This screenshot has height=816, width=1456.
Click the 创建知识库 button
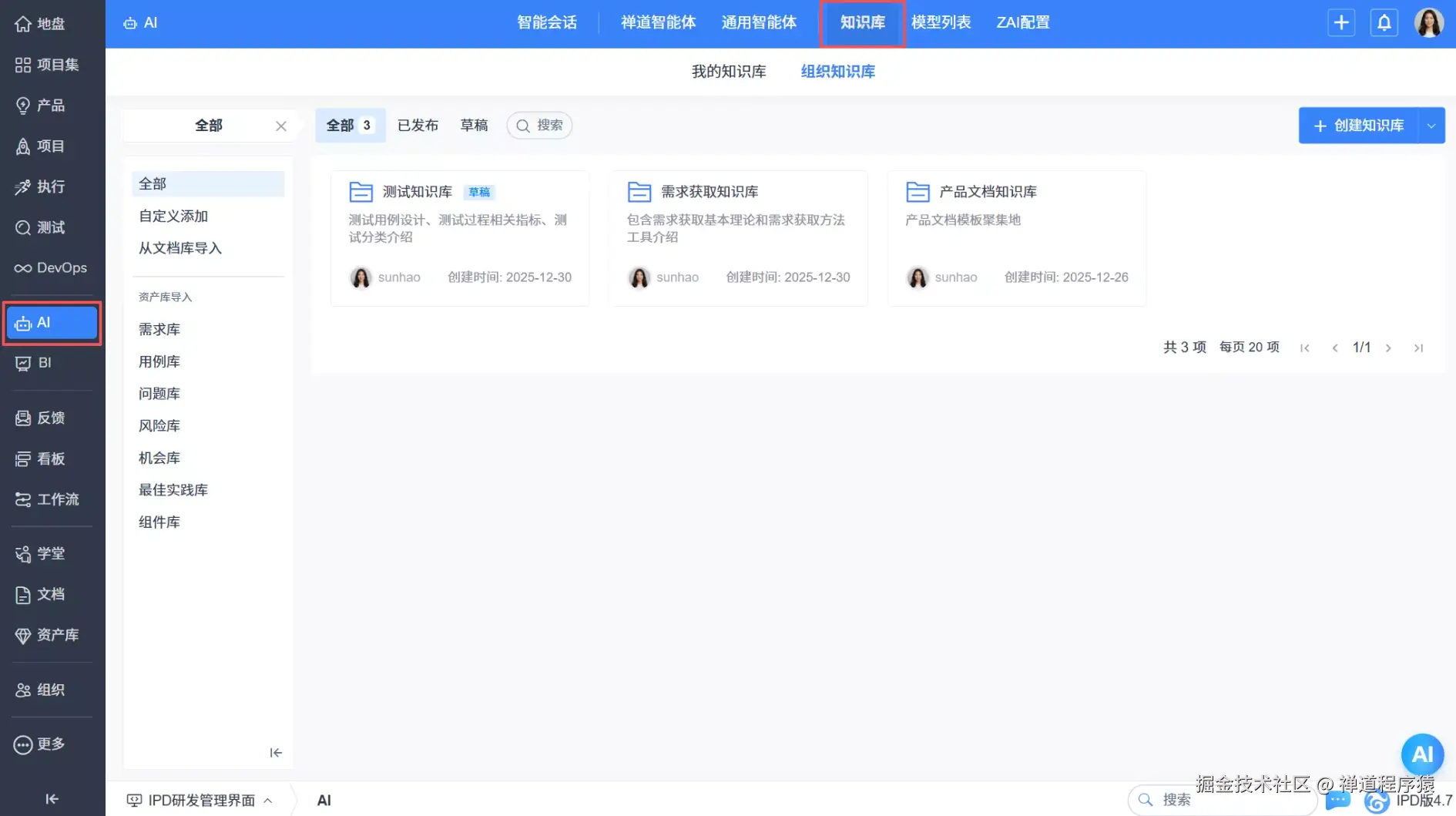coord(1359,126)
